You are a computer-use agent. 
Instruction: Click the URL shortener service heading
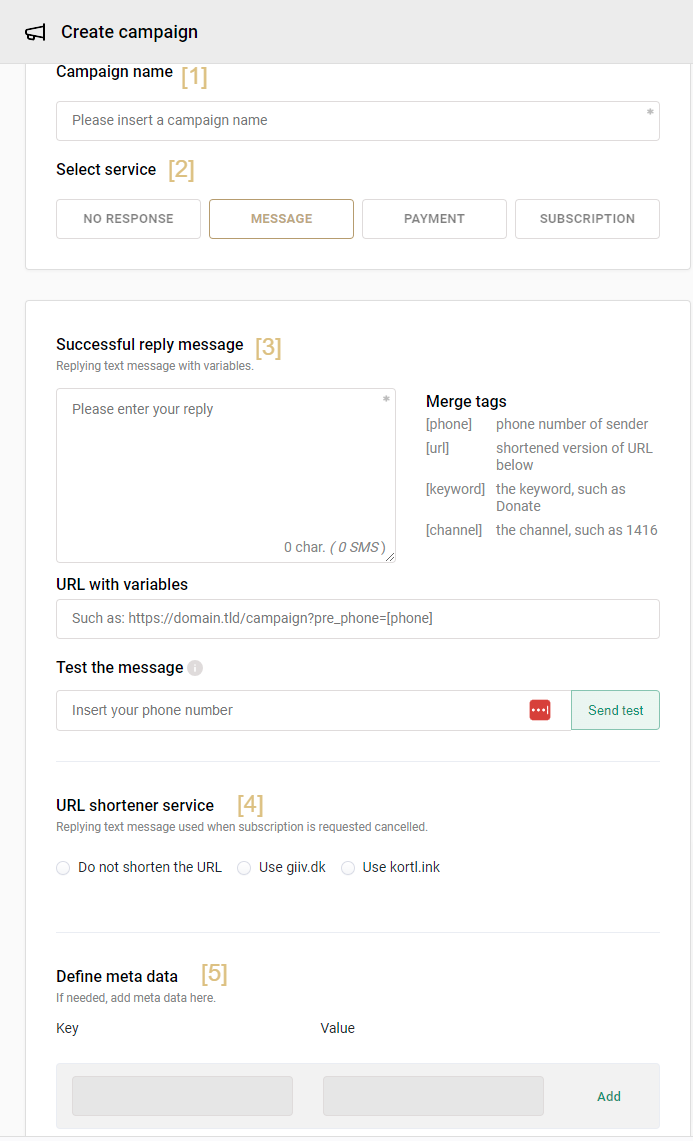click(135, 806)
